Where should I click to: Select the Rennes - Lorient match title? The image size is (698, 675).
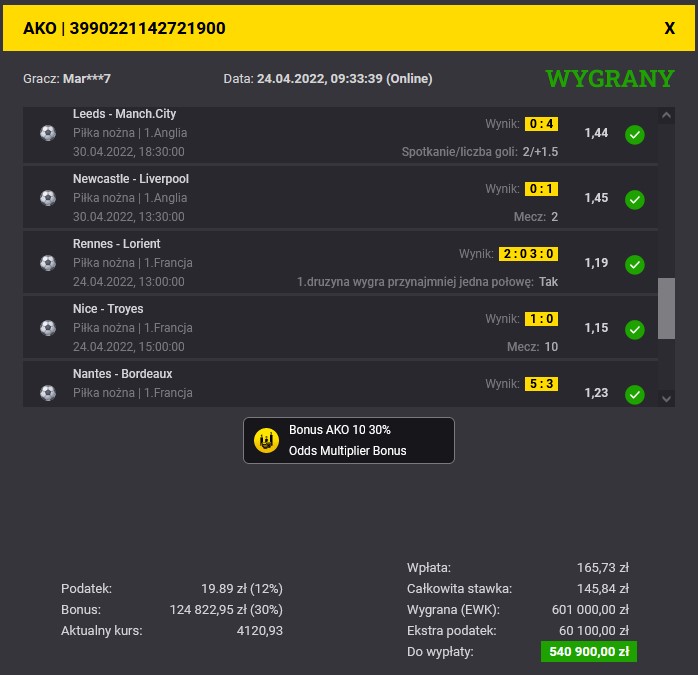116,244
